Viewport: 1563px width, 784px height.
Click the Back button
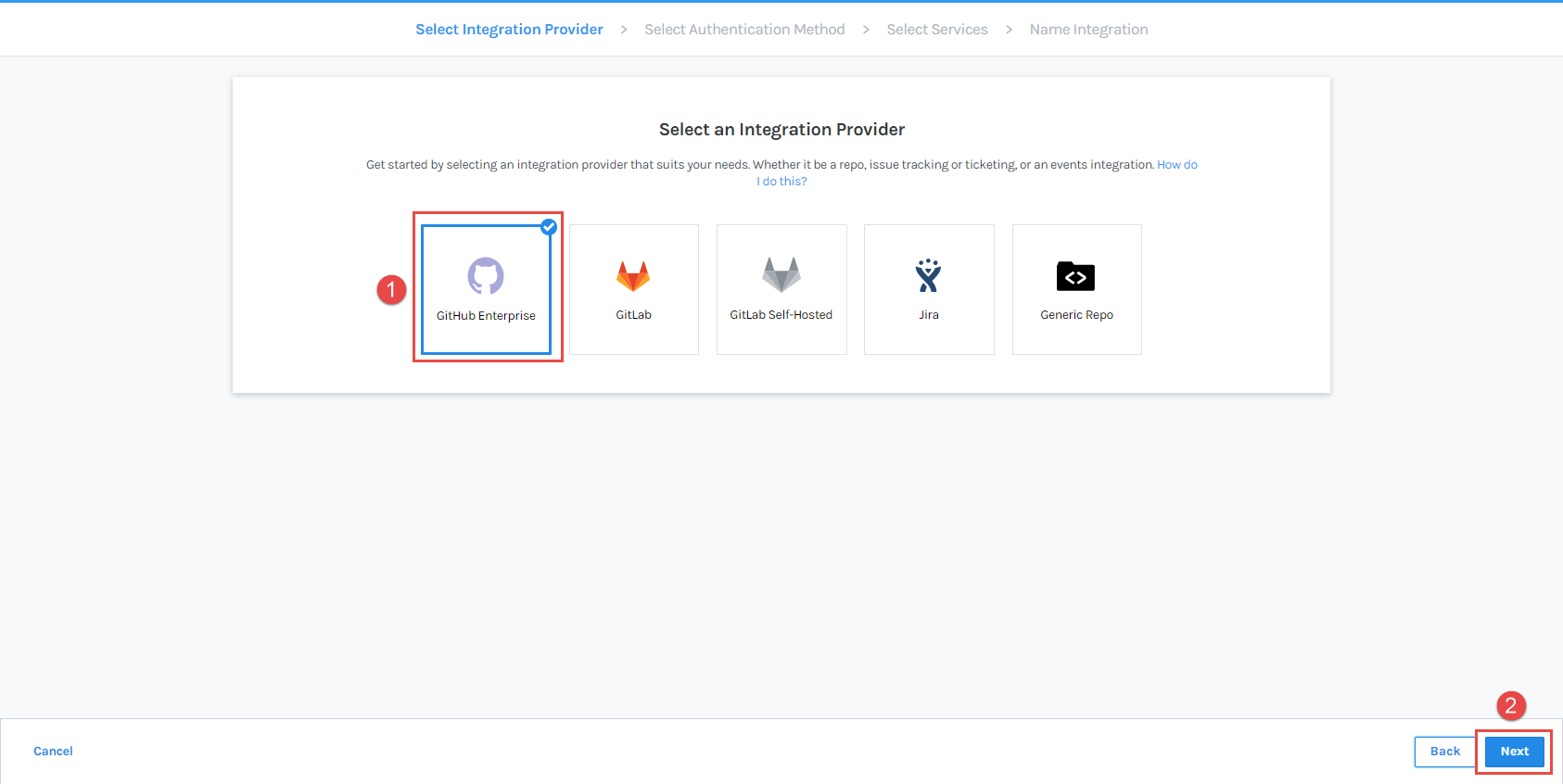tap(1444, 752)
